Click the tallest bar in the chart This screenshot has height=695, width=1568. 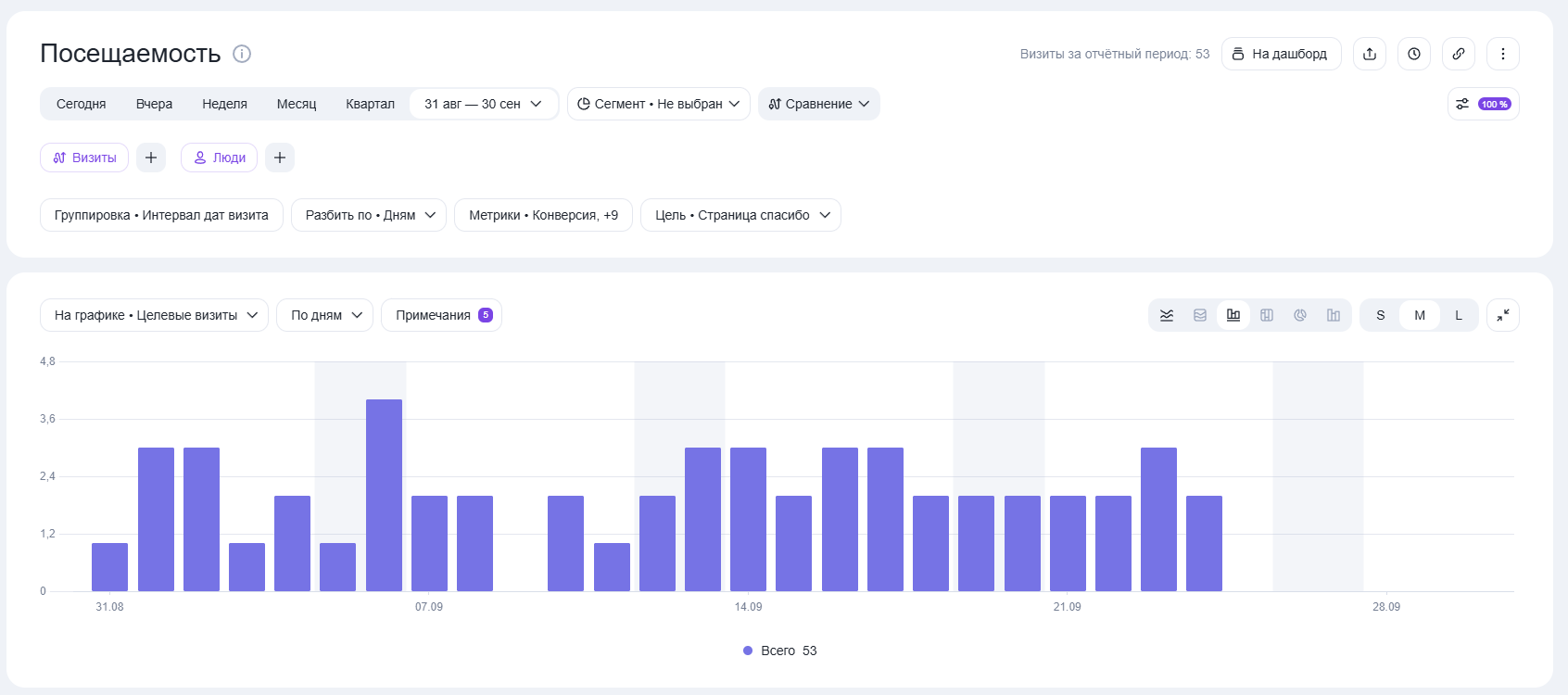pos(384,495)
